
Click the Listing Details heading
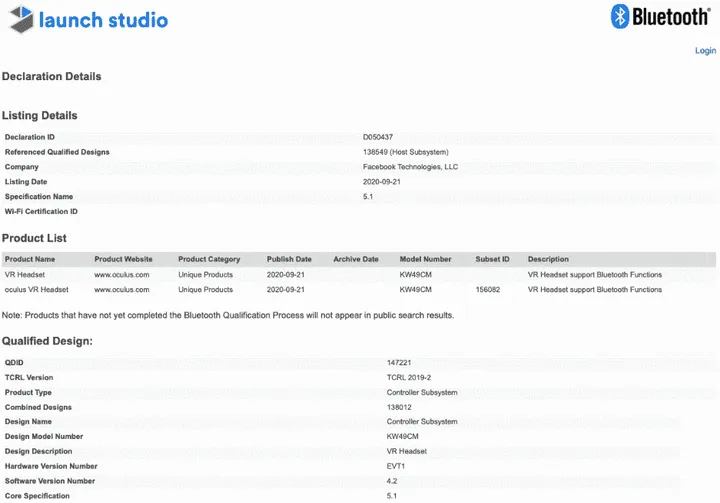coord(39,115)
